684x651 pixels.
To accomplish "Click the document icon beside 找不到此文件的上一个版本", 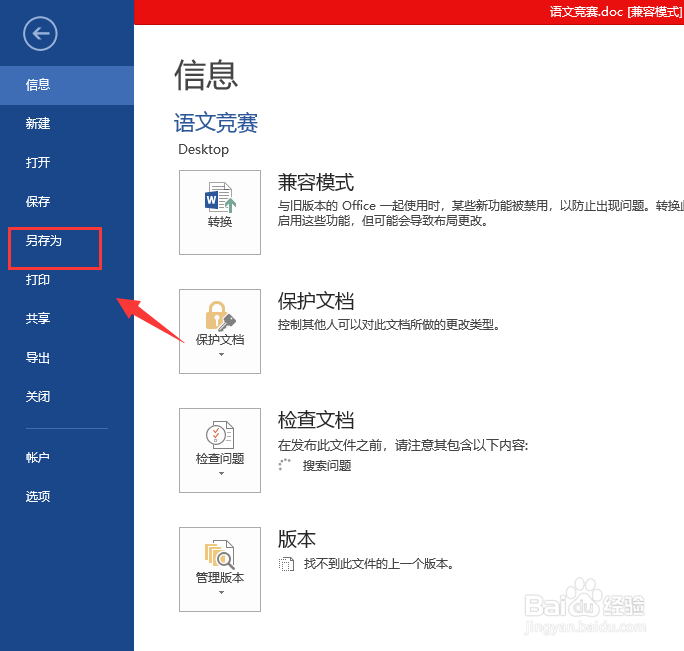I will pos(286,564).
